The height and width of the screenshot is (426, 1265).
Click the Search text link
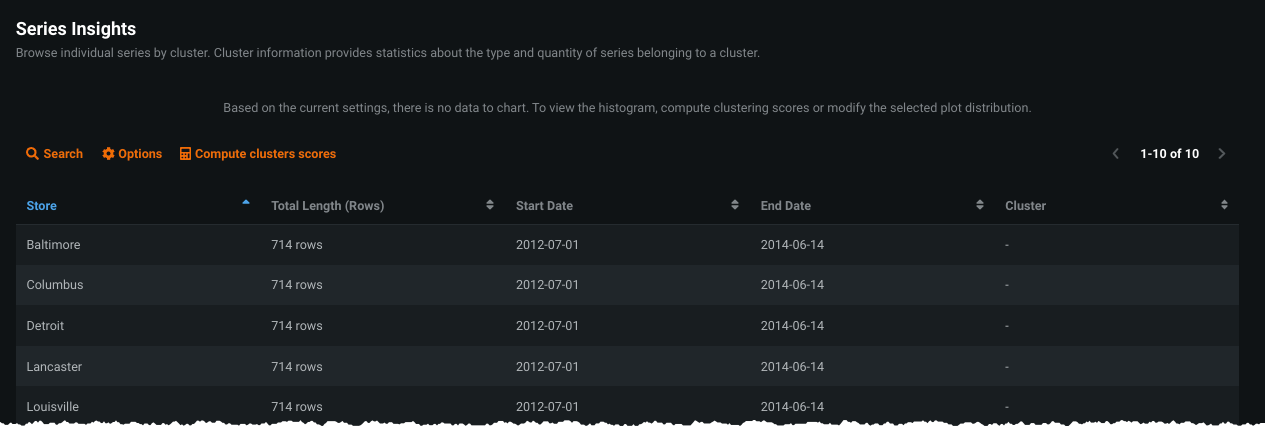[x=63, y=154]
